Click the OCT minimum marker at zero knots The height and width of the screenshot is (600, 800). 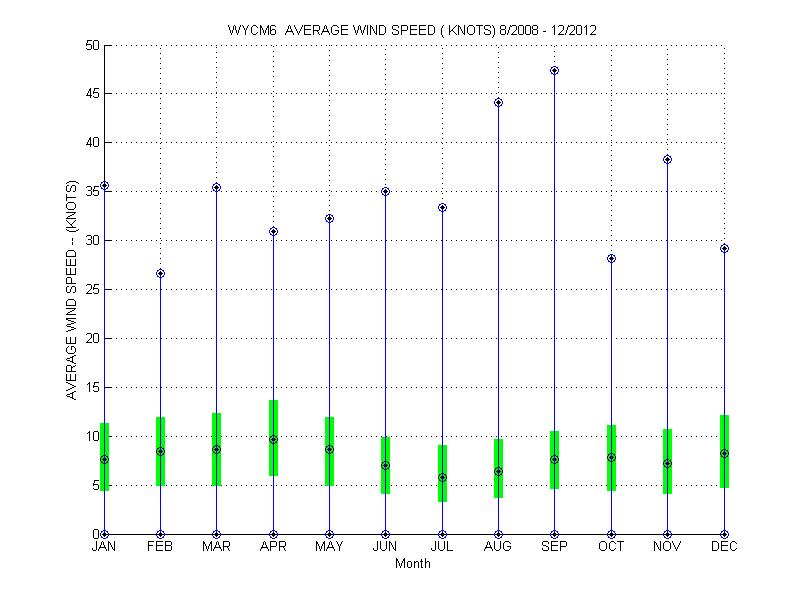pyautogui.click(x=611, y=534)
